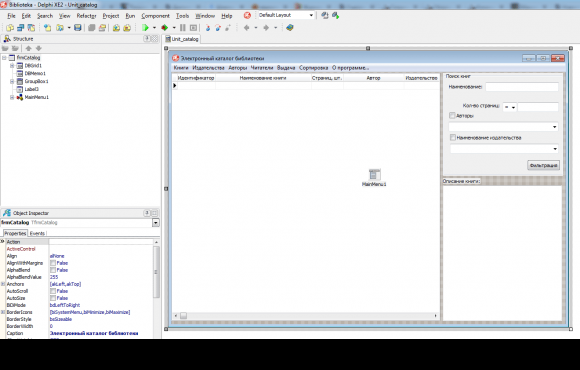Switch to the Events tab
The image size is (580, 370).
[x=37, y=233]
